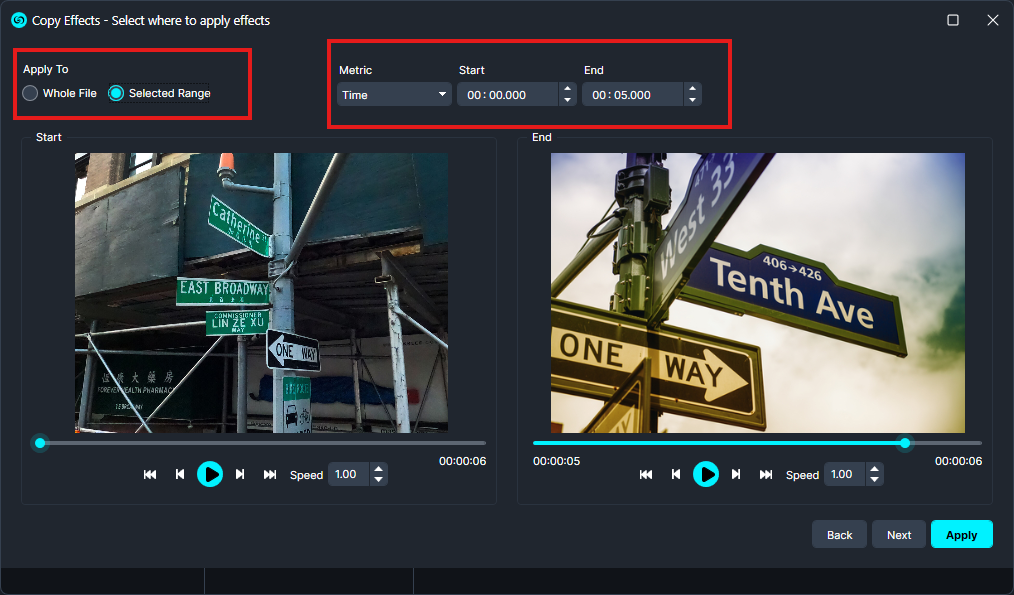Increase the Start time with up arrow
This screenshot has height=595, width=1014.
point(568,89)
